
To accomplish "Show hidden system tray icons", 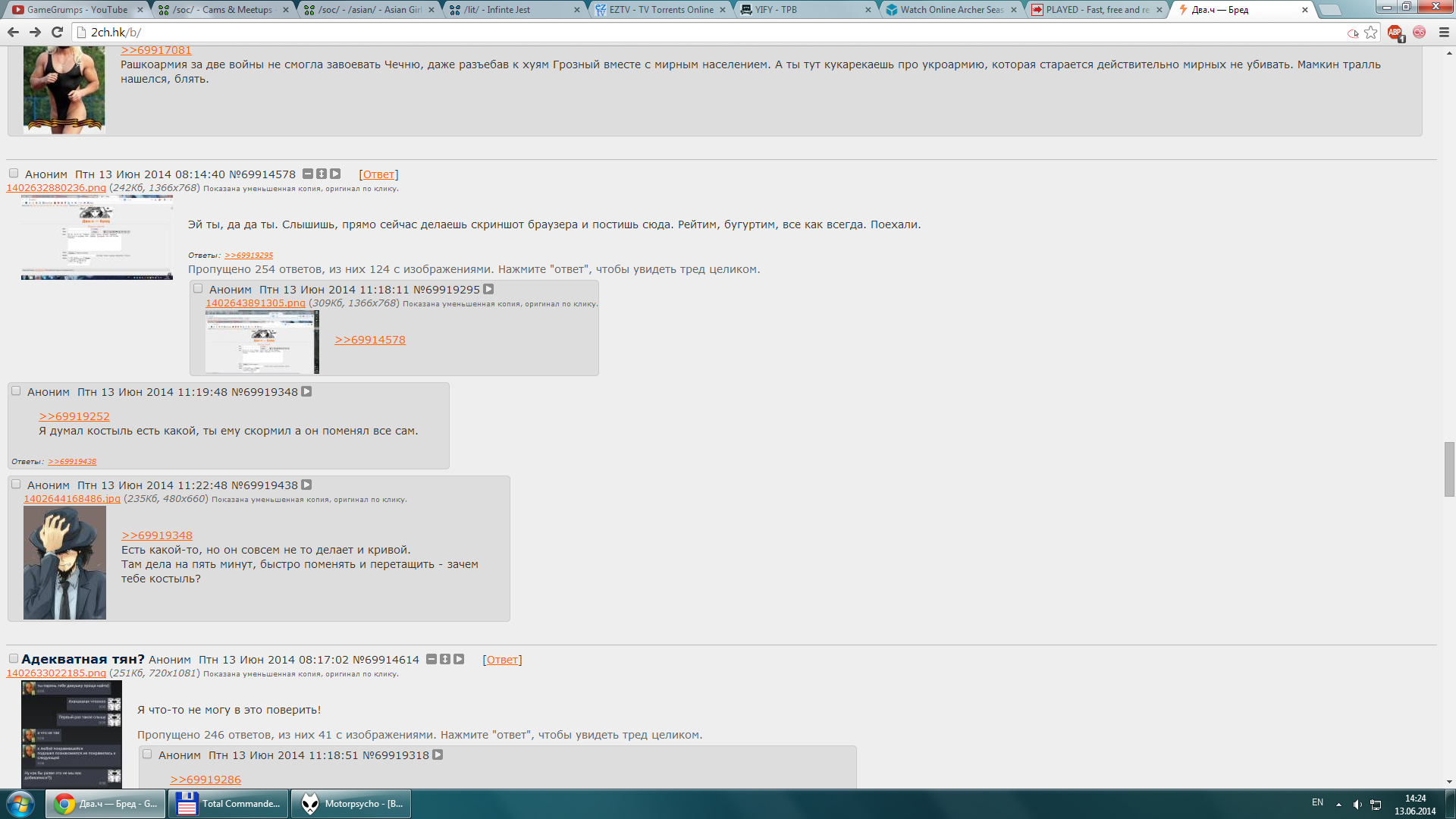I will [x=1338, y=804].
